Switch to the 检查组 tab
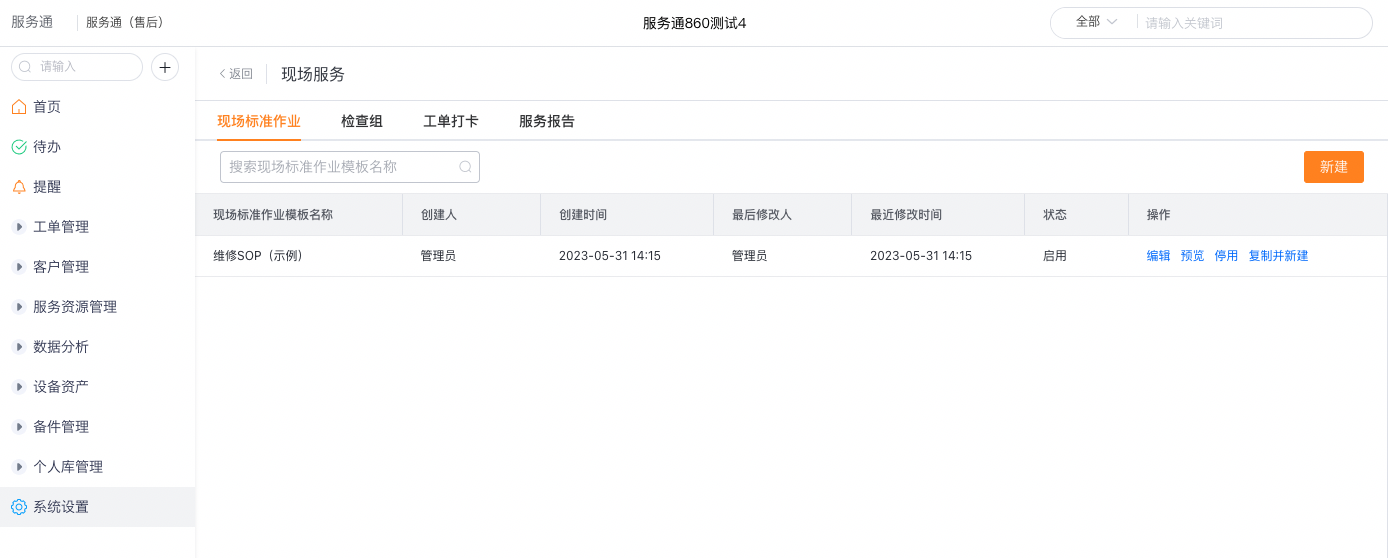The width and height of the screenshot is (1388, 558). pos(362,121)
